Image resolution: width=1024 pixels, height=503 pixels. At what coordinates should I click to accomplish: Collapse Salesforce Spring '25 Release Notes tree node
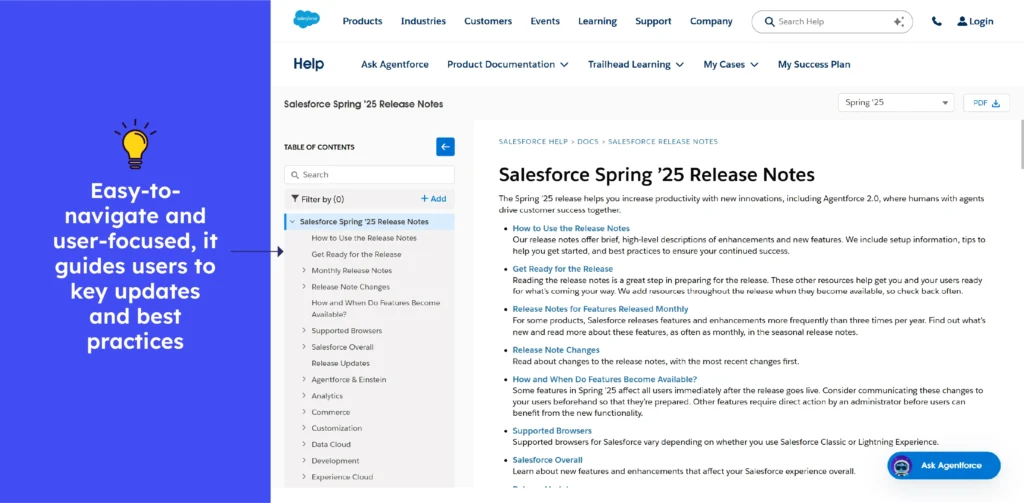(x=292, y=221)
